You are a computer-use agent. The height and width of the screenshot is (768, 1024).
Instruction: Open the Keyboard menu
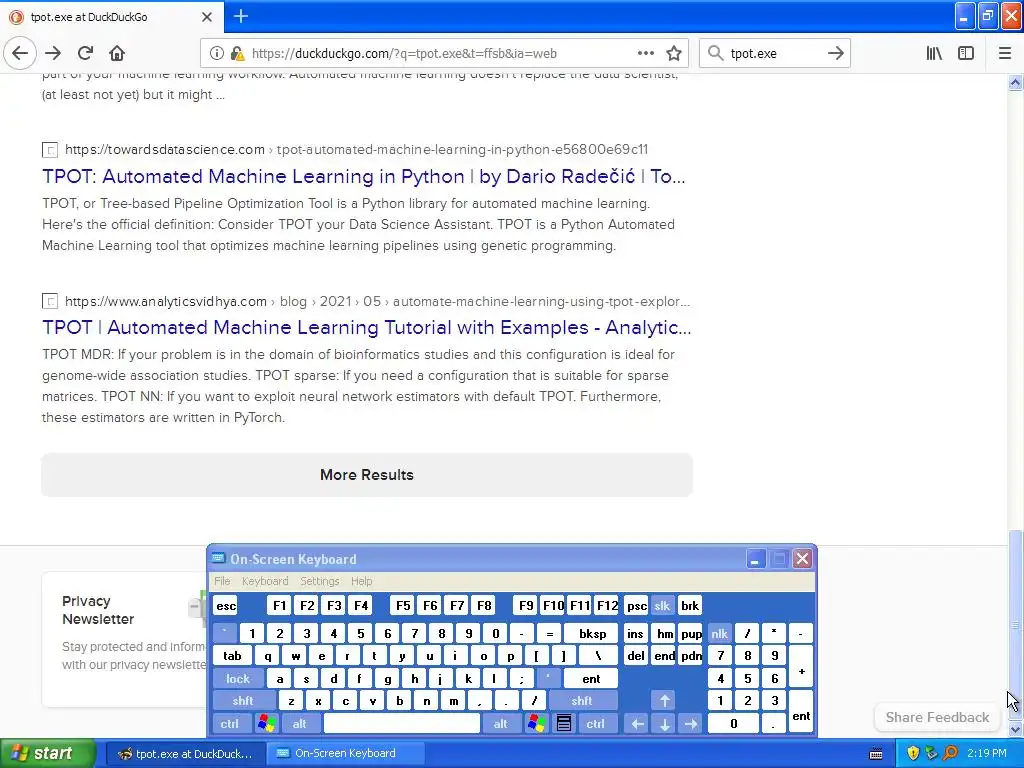click(264, 581)
